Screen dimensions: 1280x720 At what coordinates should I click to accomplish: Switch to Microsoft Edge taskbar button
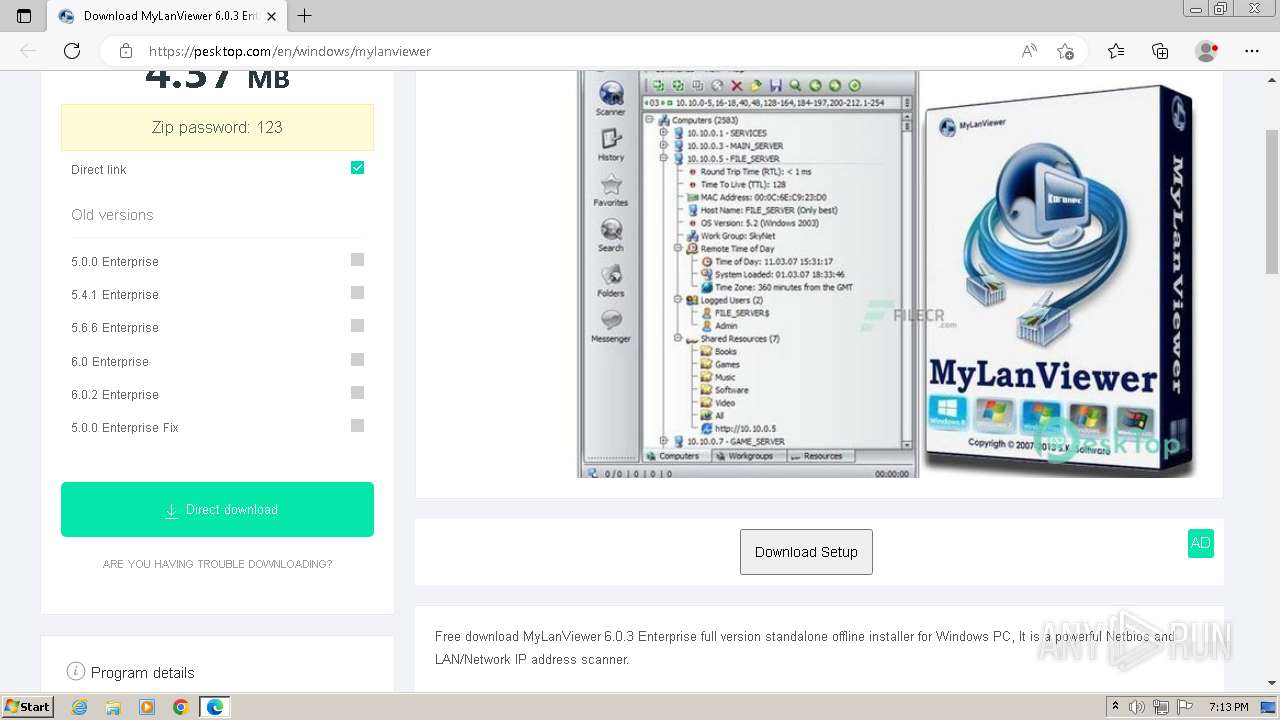click(x=215, y=707)
